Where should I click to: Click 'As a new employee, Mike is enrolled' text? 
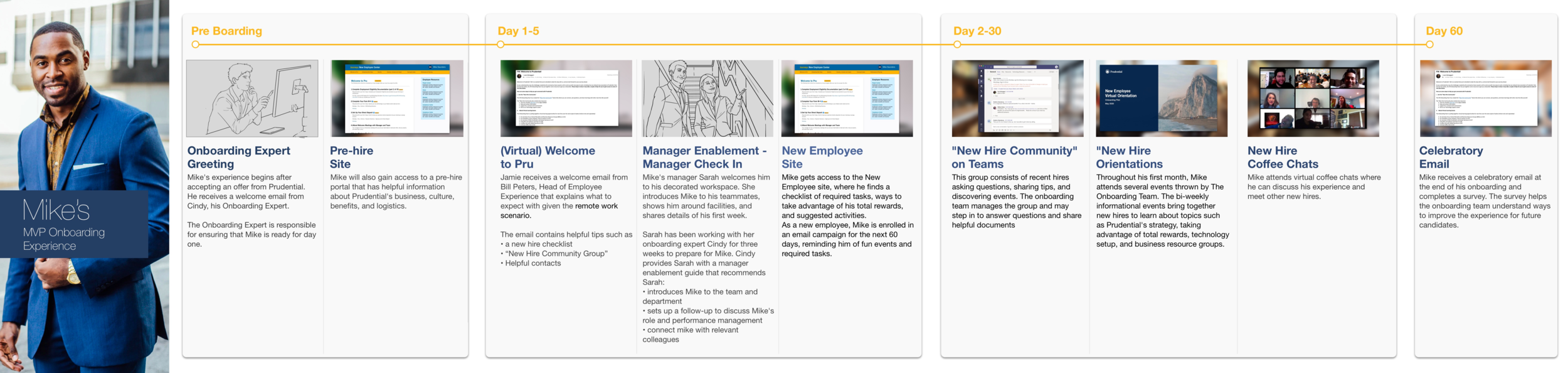[x=847, y=239]
